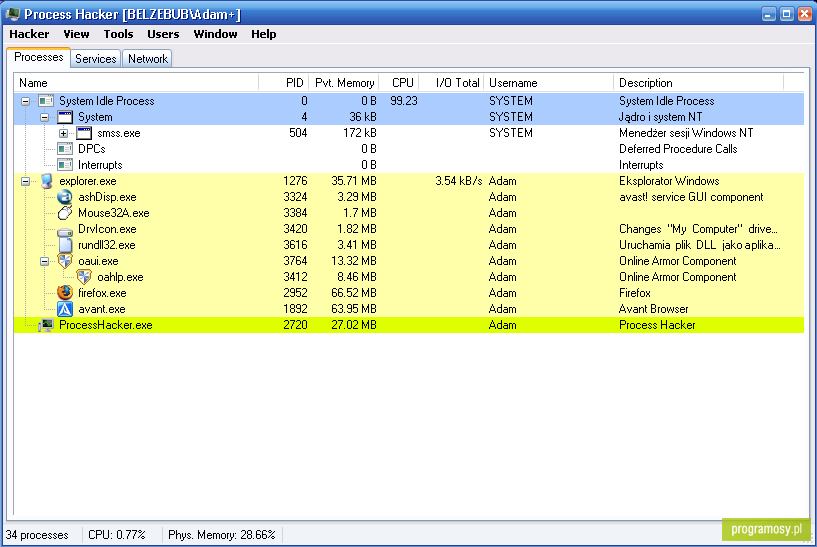Select the rundll32.exe process name
The height and width of the screenshot is (547, 817).
click(107, 245)
